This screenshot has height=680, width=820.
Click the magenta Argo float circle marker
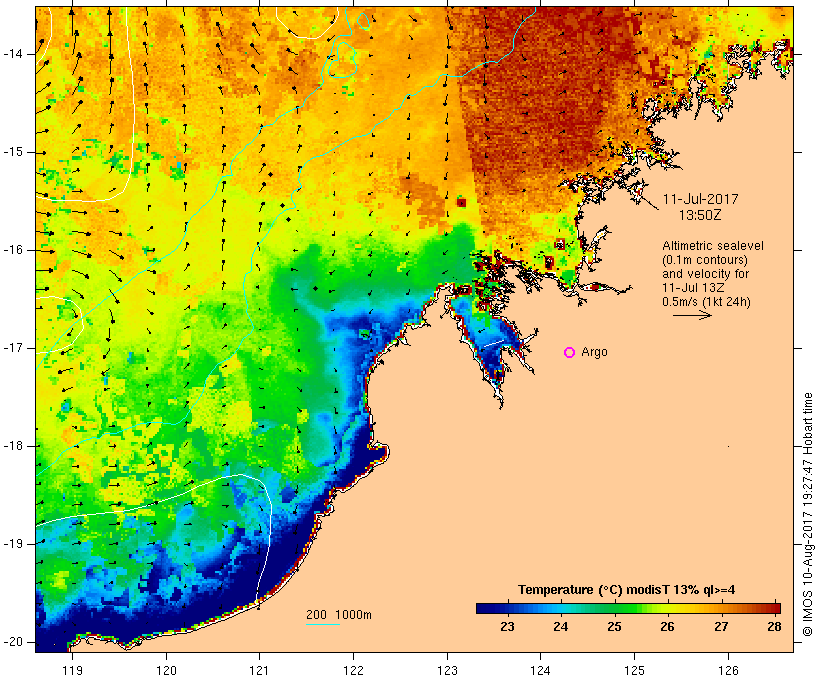[x=570, y=353]
